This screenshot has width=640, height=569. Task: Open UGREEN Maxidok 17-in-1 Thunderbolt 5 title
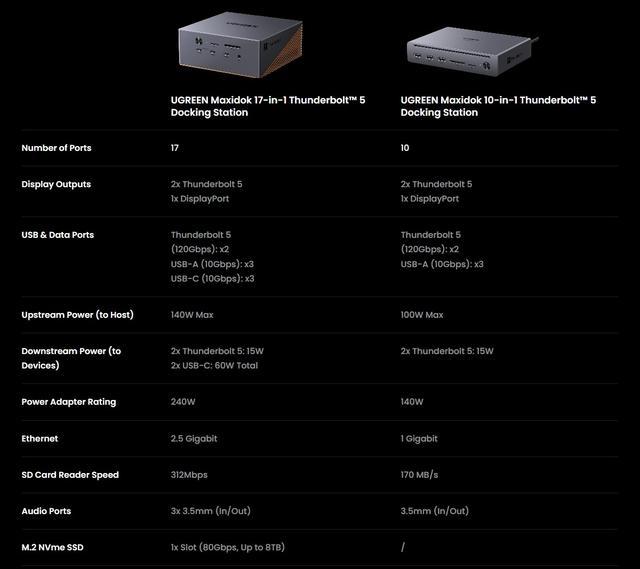(x=269, y=106)
